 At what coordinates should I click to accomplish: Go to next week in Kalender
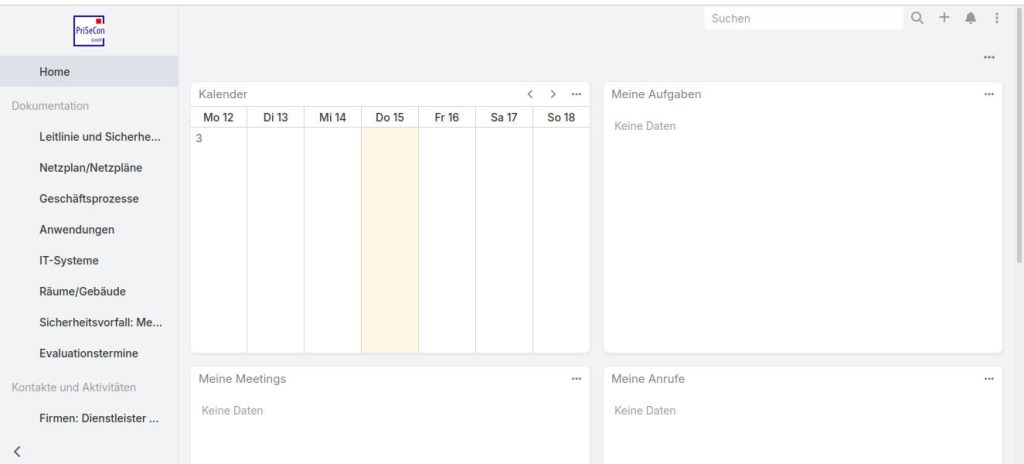(x=553, y=94)
